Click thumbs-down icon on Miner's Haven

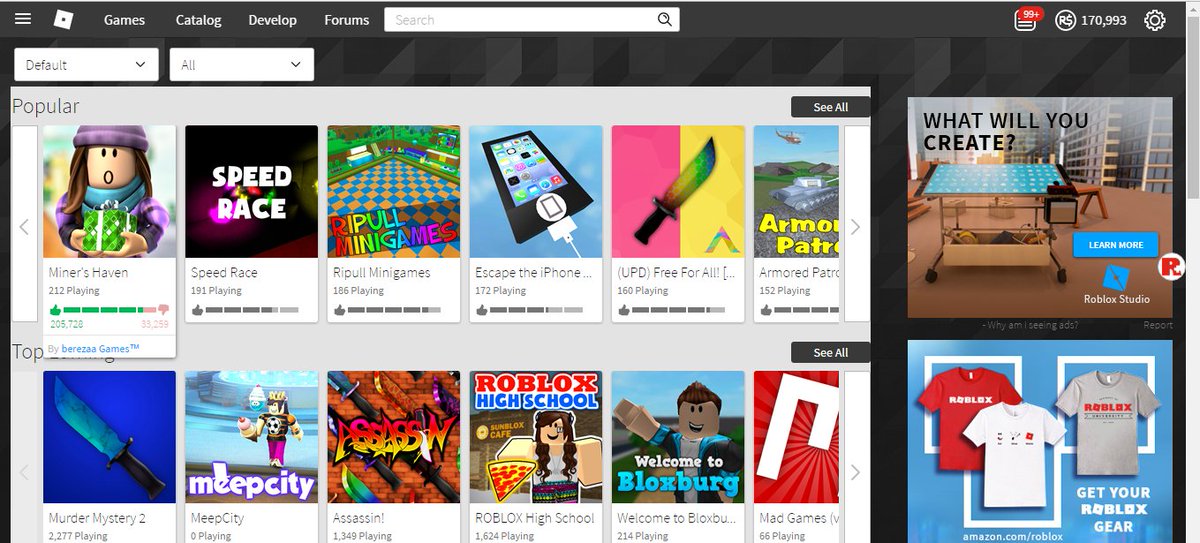[163, 311]
